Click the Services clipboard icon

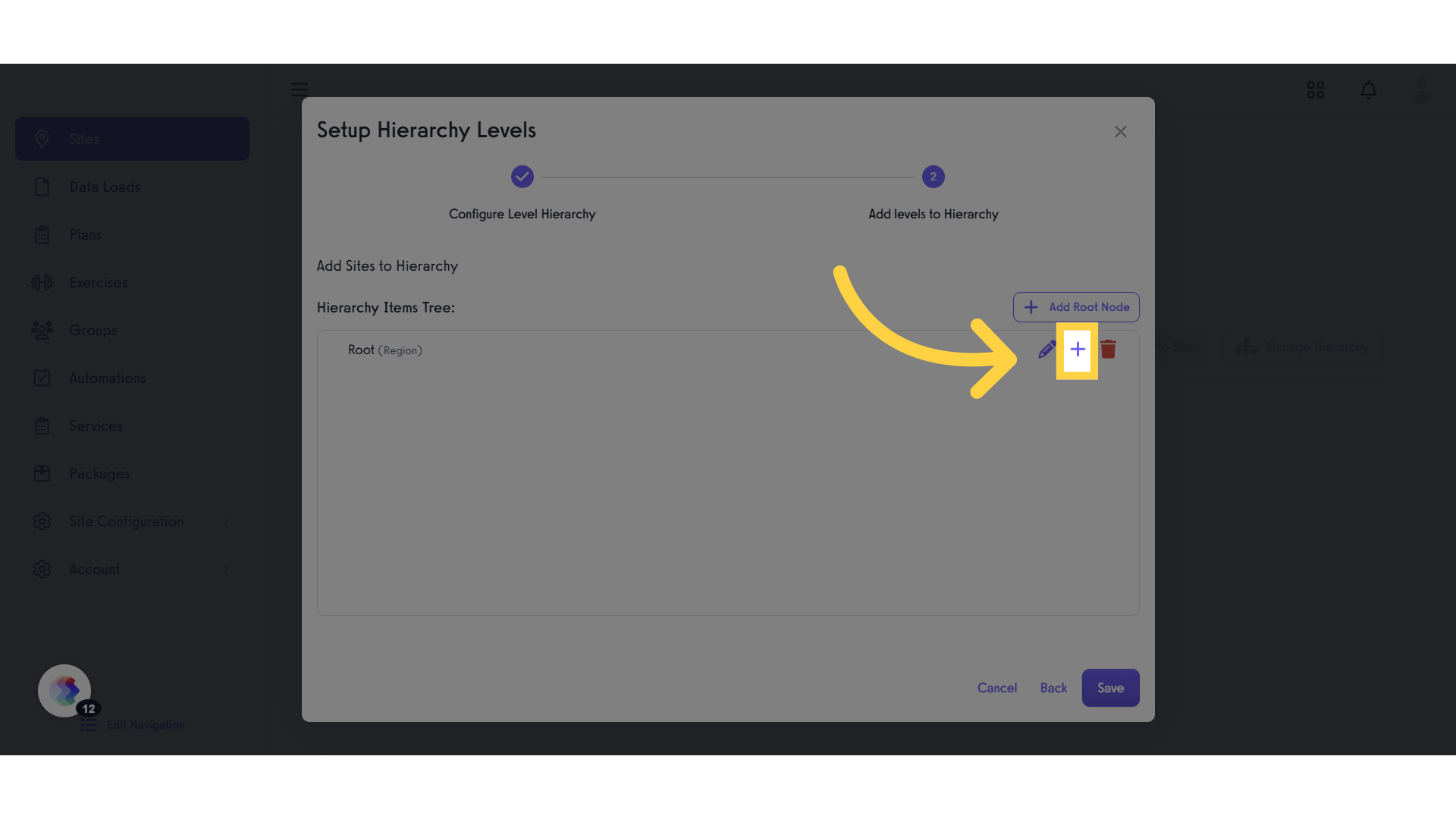pos(42,425)
